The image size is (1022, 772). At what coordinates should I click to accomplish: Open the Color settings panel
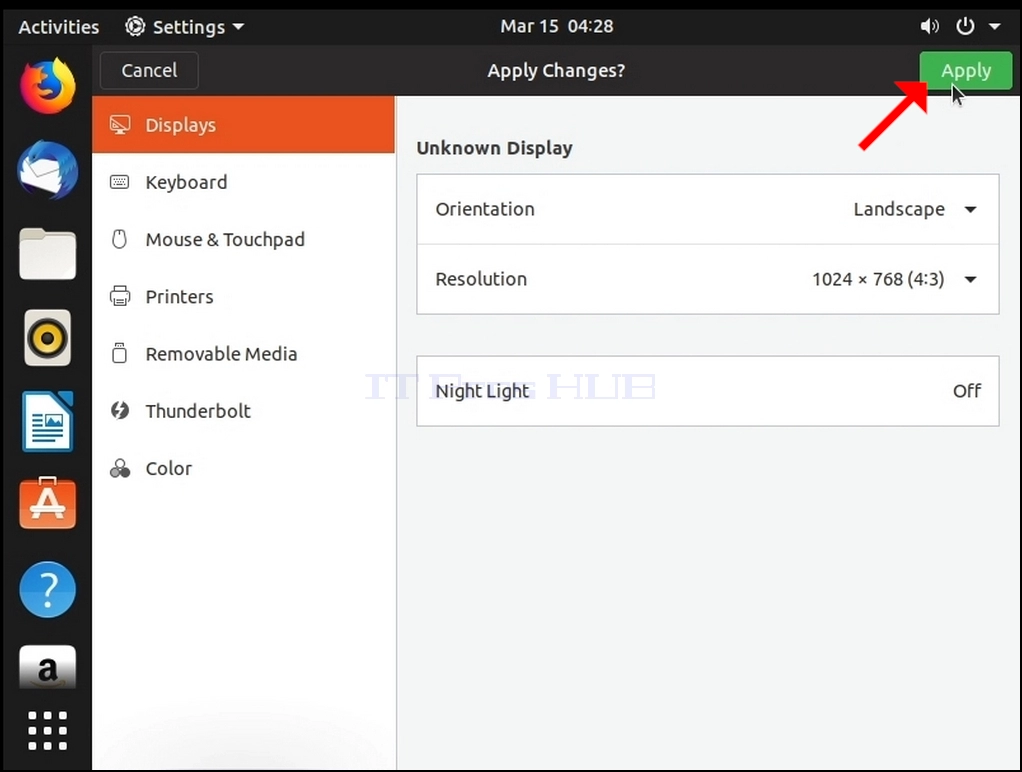(243, 468)
